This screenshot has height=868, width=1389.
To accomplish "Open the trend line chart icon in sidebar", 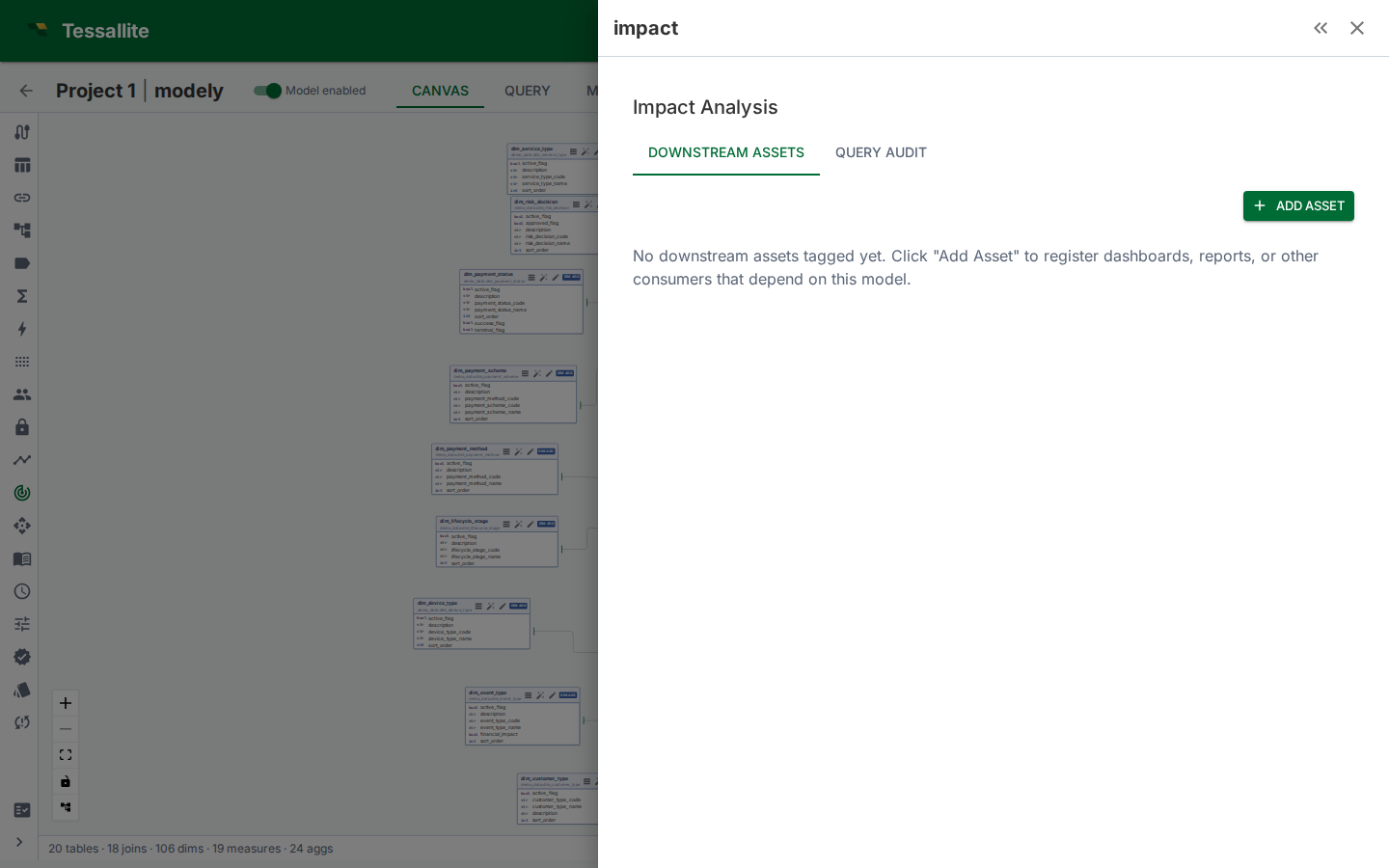I will (x=21, y=460).
